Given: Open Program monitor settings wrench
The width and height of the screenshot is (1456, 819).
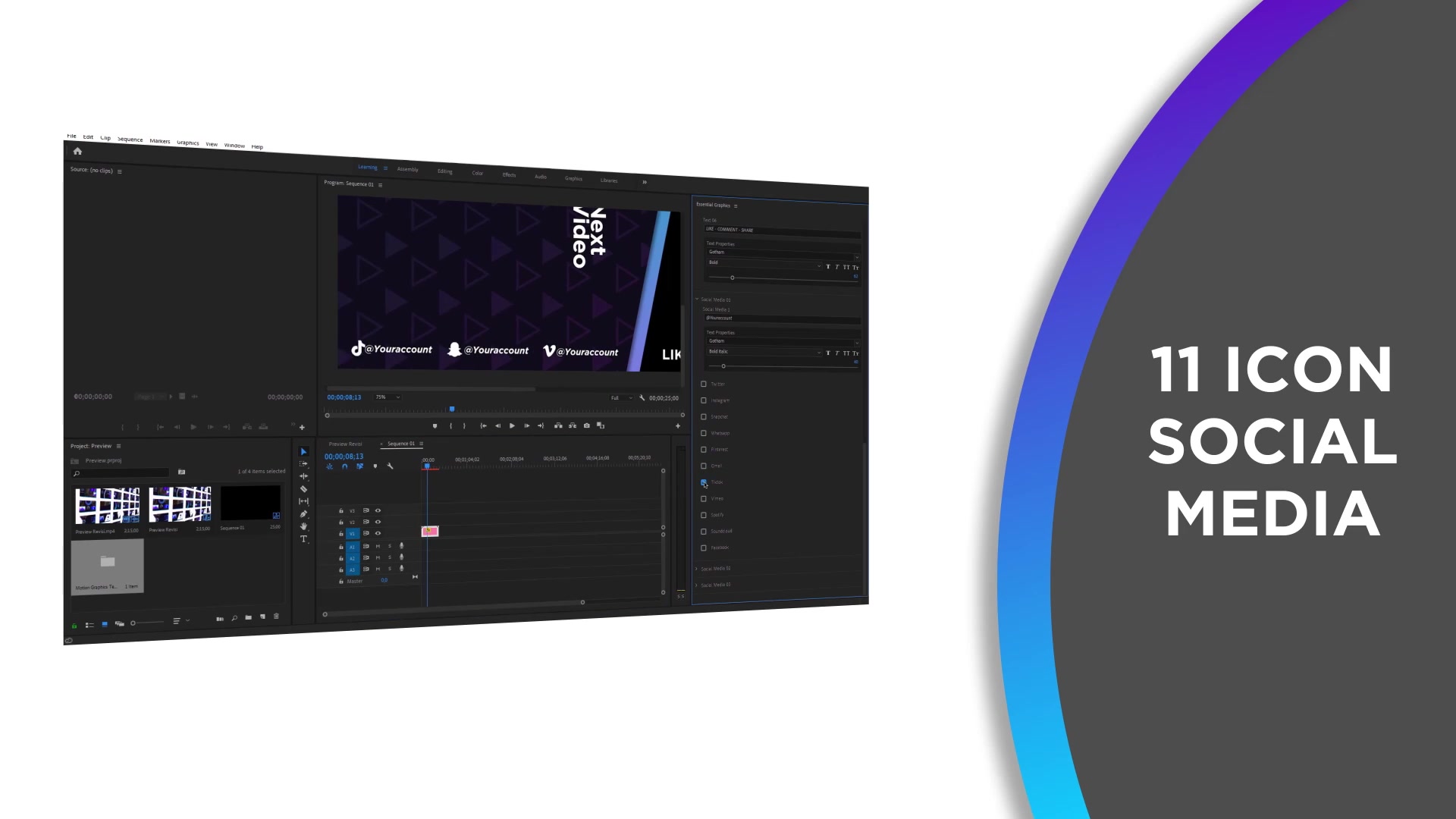Looking at the screenshot, I should click(642, 397).
